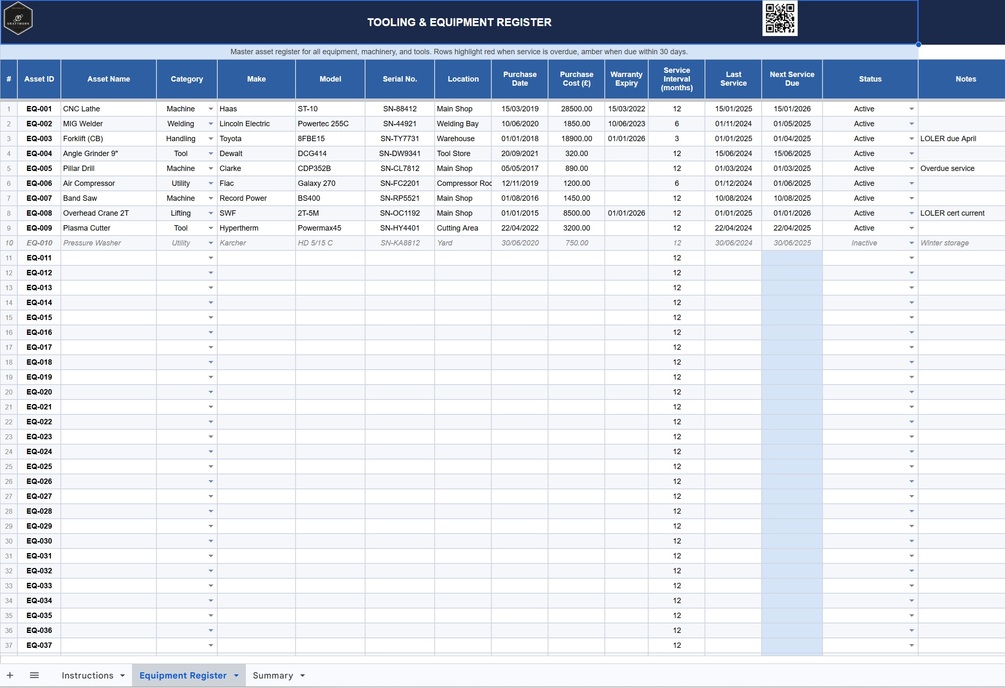Open the all sheets list icon
This screenshot has width=1005, height=688.
point(35,675)
